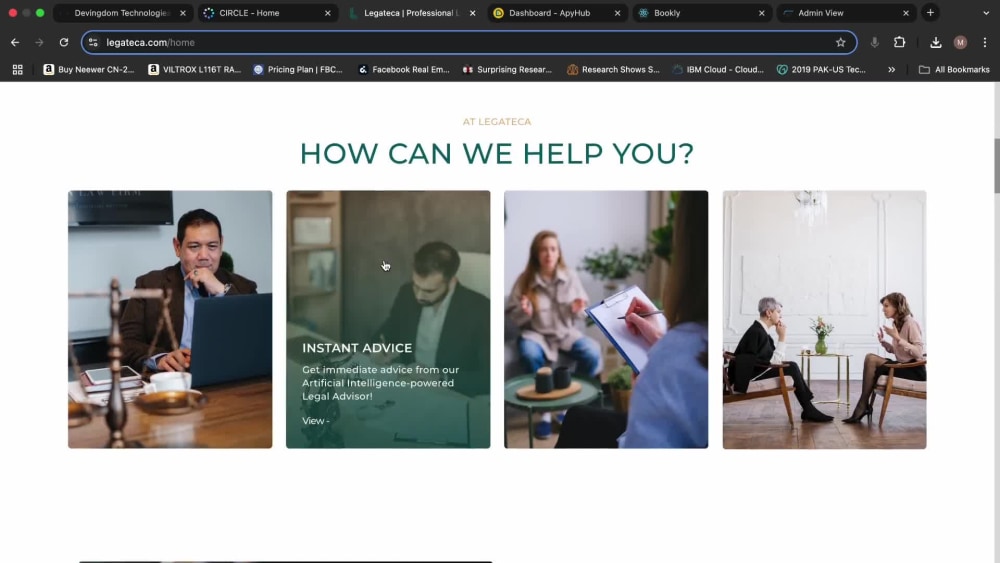1000x563 pixels.
Task: Click the HOW CAN WE HELP YOU heading
Action: pos(497,154)
